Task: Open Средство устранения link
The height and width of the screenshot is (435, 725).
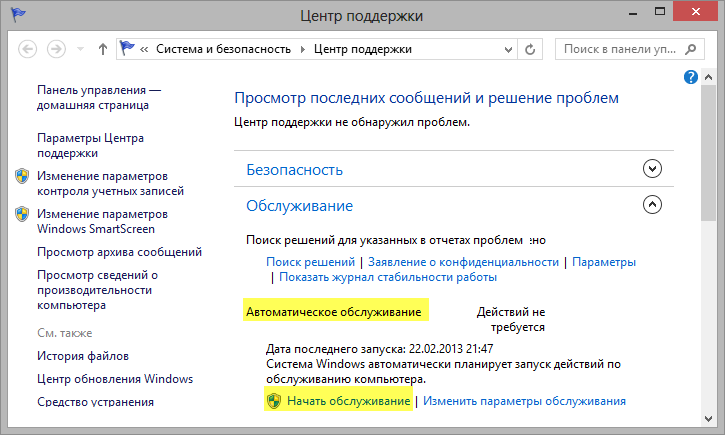Action: click(x=95, y=402)
